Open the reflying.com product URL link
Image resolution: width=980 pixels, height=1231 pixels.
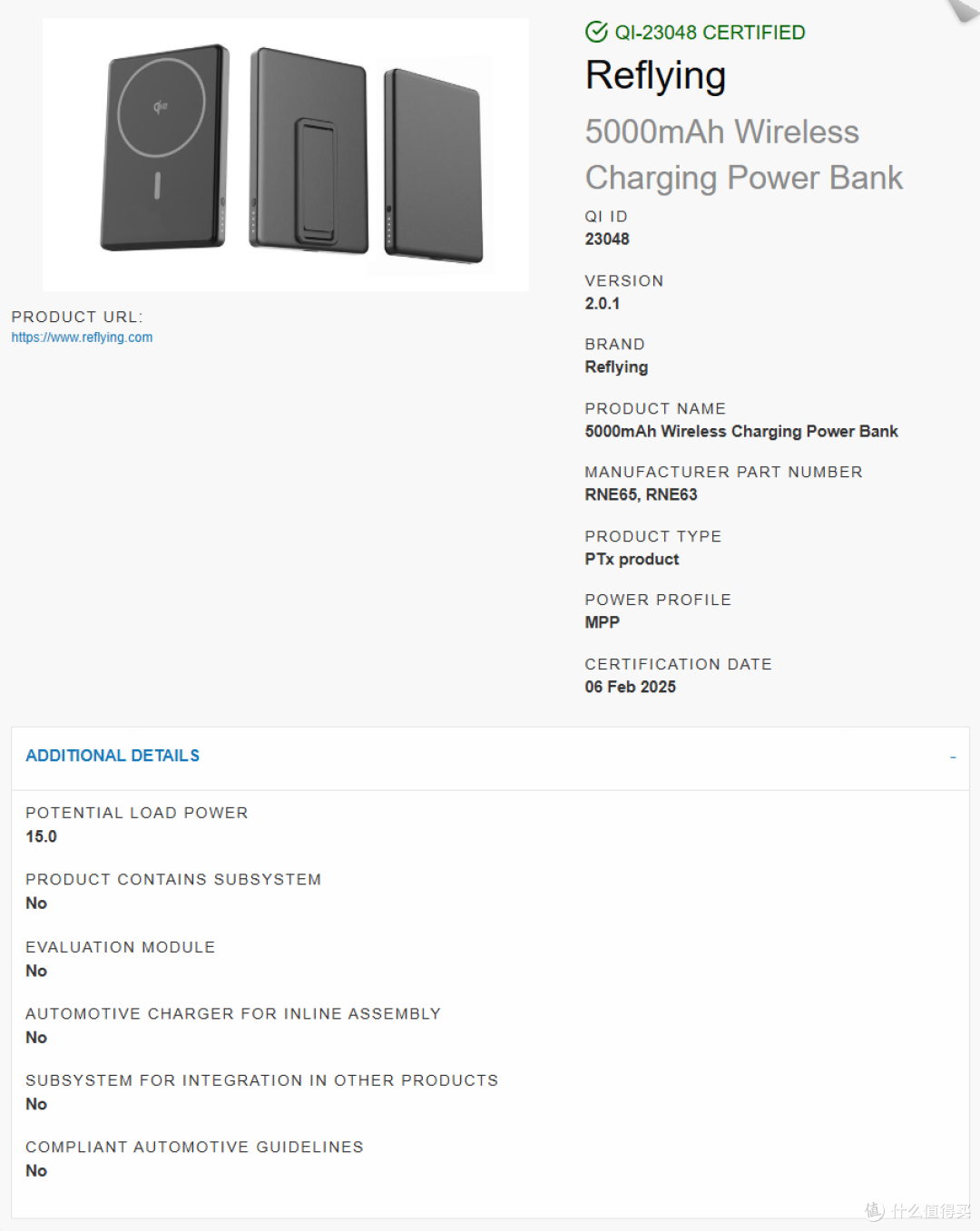pos(82,337)
